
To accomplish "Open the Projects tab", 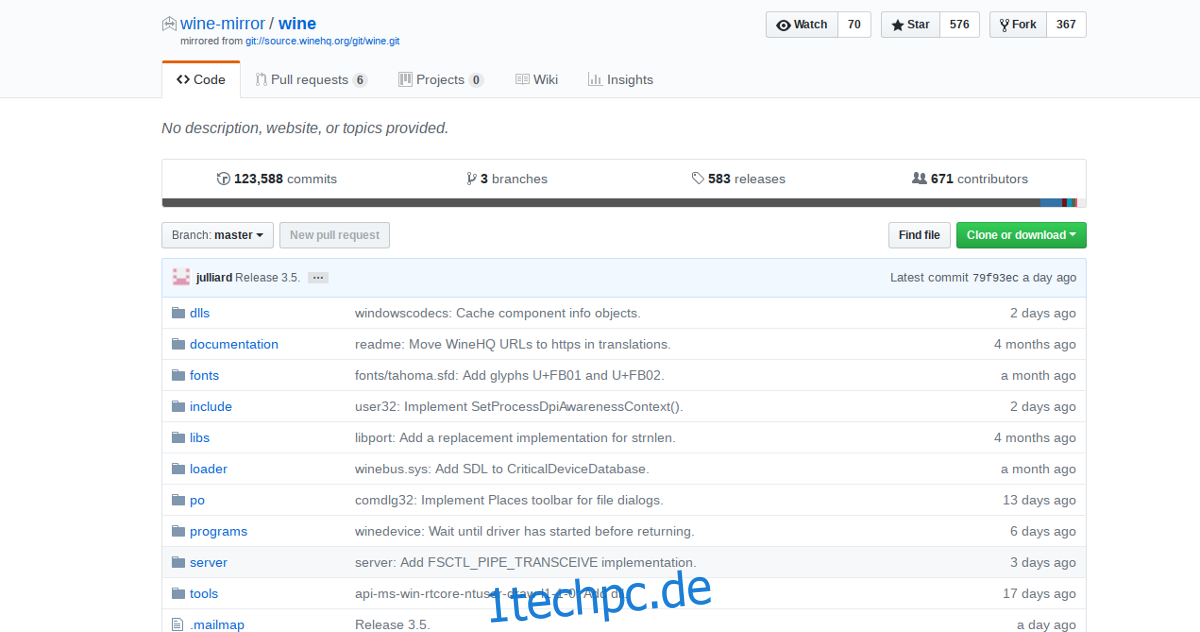I will (441, 80).
